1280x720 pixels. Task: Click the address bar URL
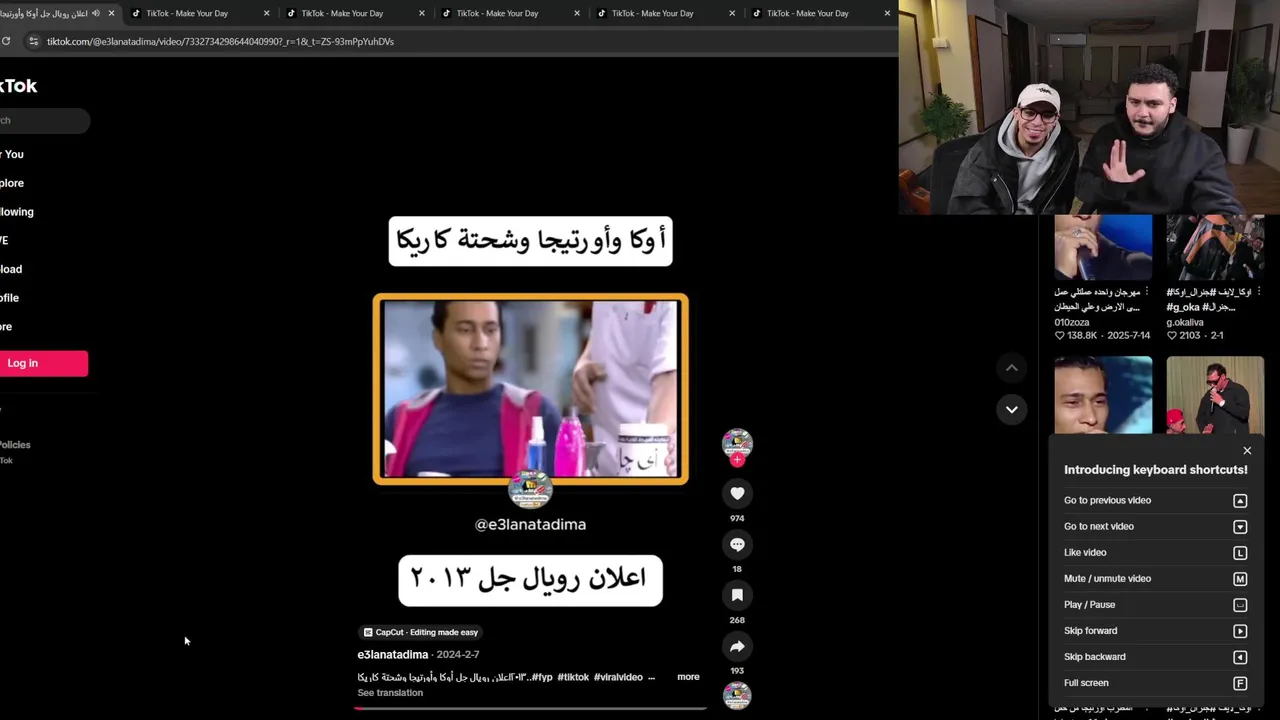pos(220,41)
